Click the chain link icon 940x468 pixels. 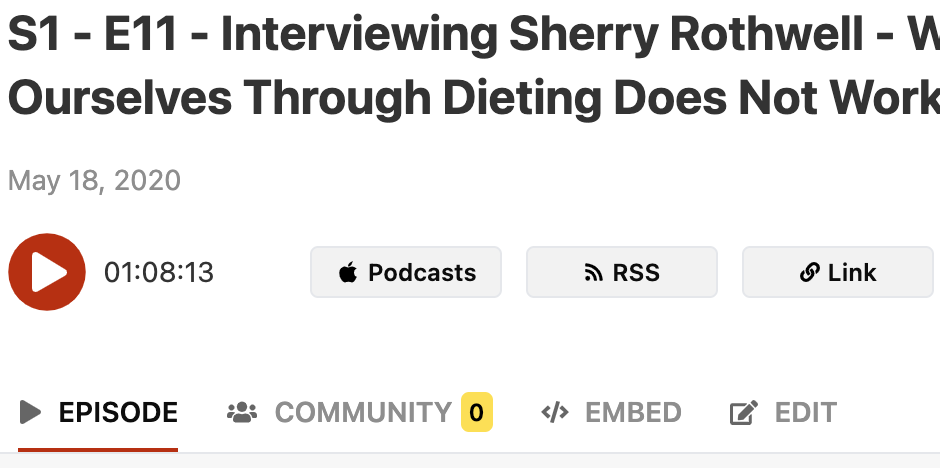click(810, 273)
